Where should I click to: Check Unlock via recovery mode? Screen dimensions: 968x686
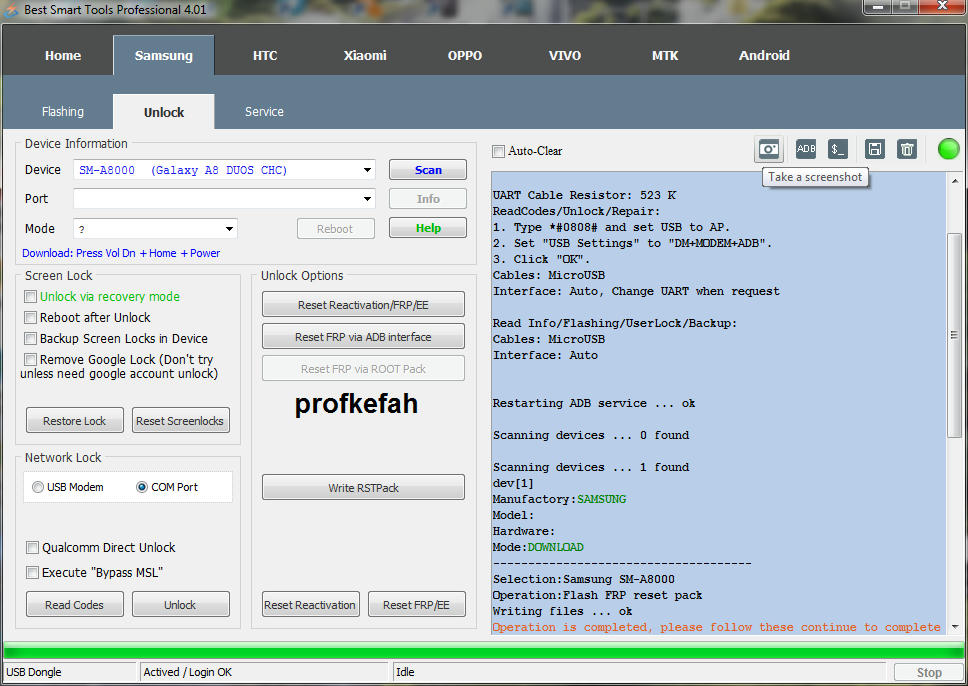30,297
